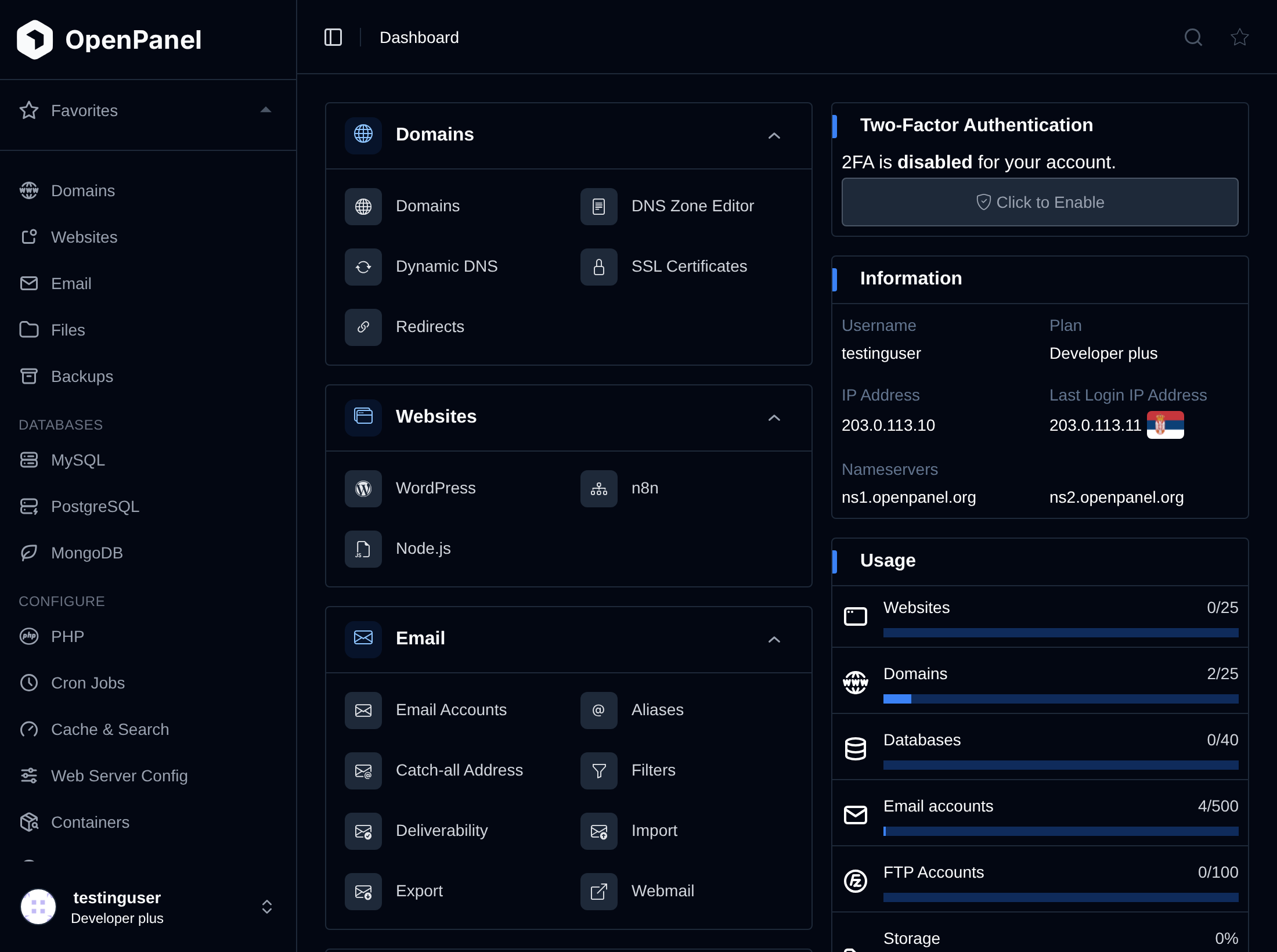Open MySQL in the sidebar
This screenshot has height=952, width=1277.
pos(148,460)
